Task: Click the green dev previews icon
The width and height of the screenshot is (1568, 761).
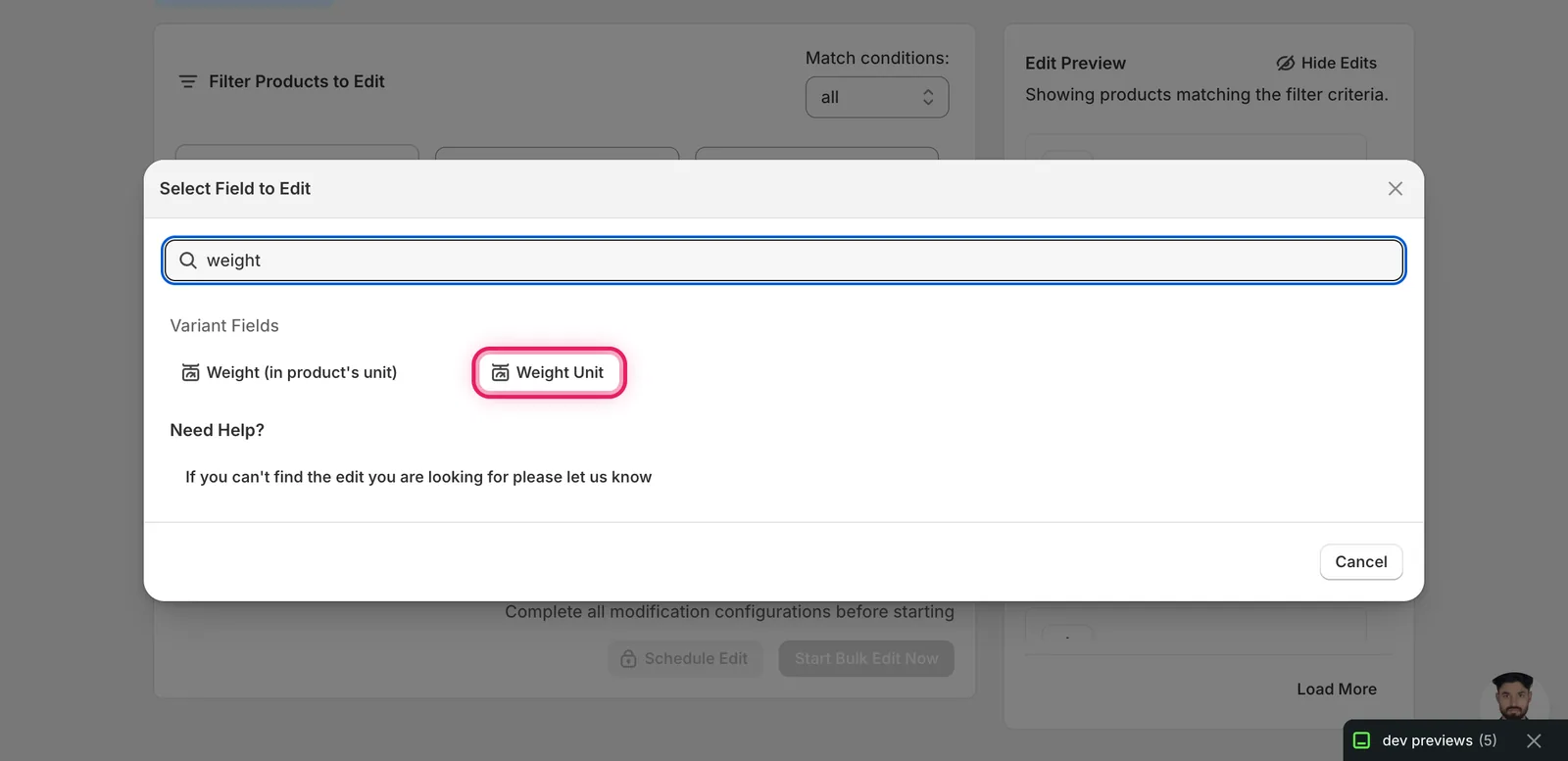Action: [1361, 740]
